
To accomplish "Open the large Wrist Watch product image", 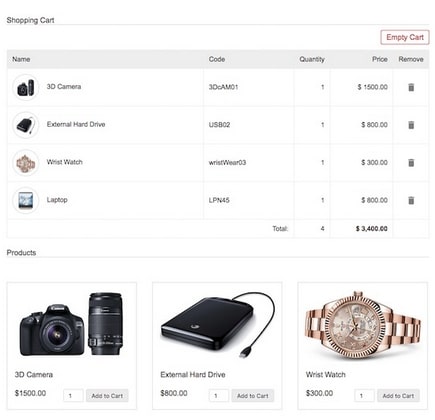I will [x=363, y=325].
